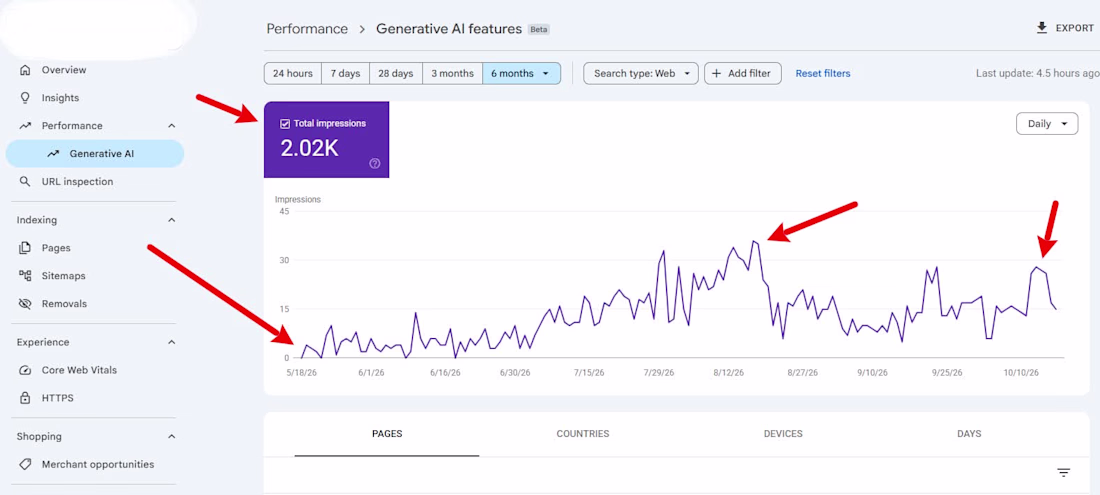1100x495 pixels.
Task: Select Generative AI in the sidebar
Action: coord(95,154)
